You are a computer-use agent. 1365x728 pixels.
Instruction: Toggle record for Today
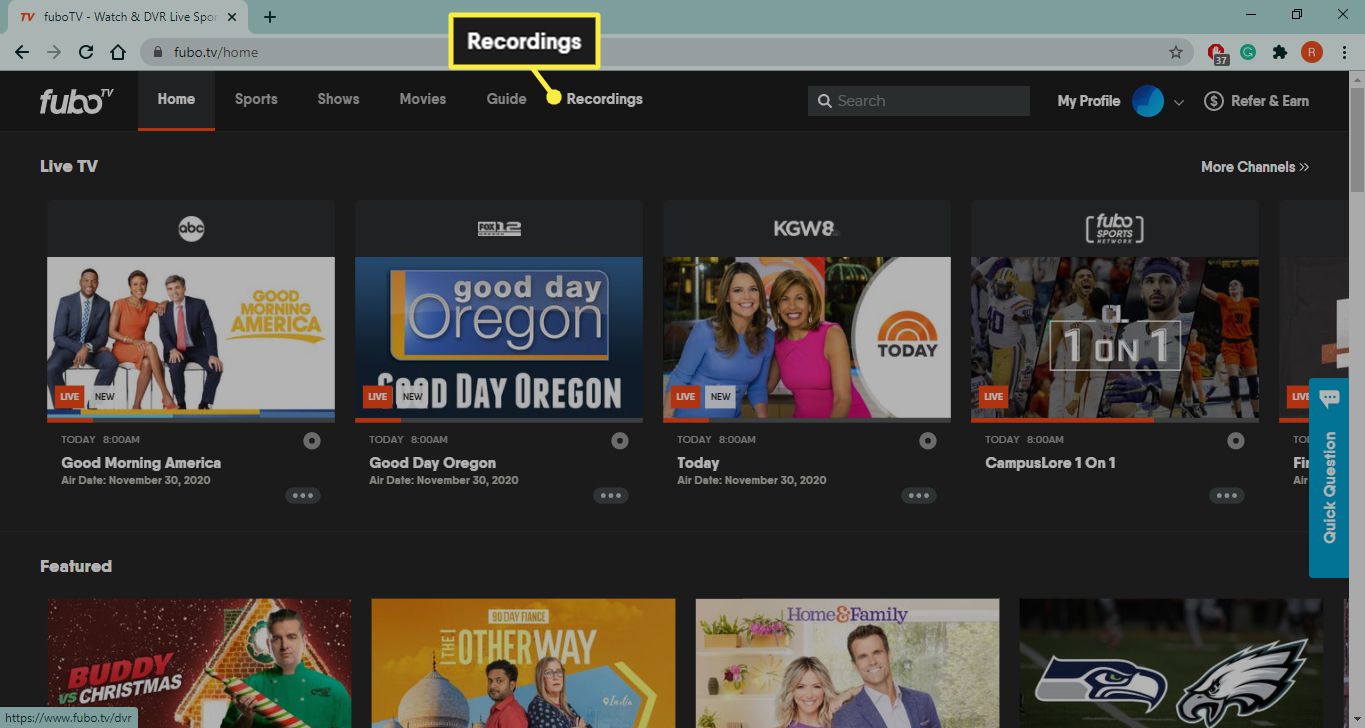pos(928,440)
